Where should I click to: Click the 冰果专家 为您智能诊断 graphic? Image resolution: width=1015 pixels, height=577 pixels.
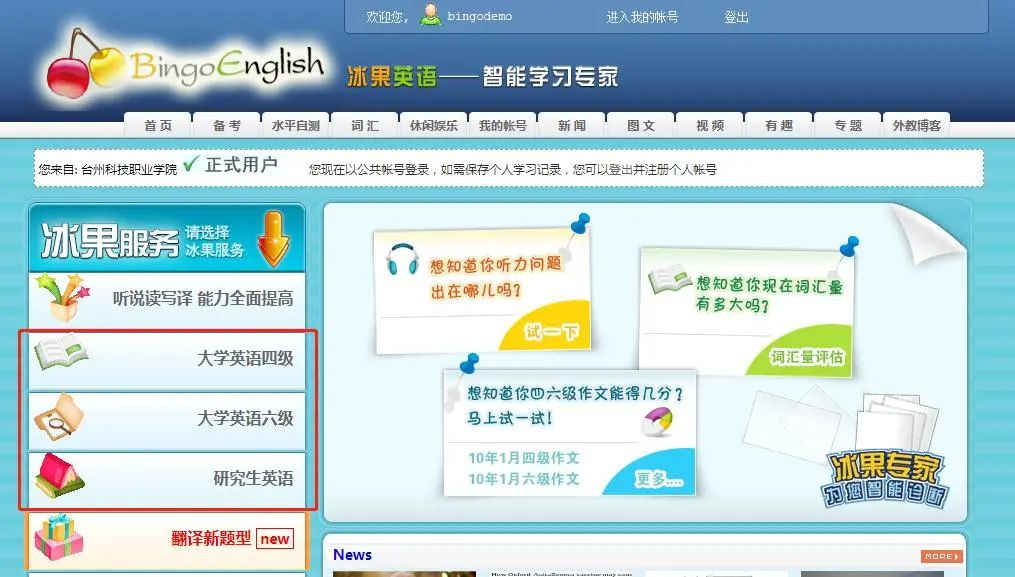(883, 479)
